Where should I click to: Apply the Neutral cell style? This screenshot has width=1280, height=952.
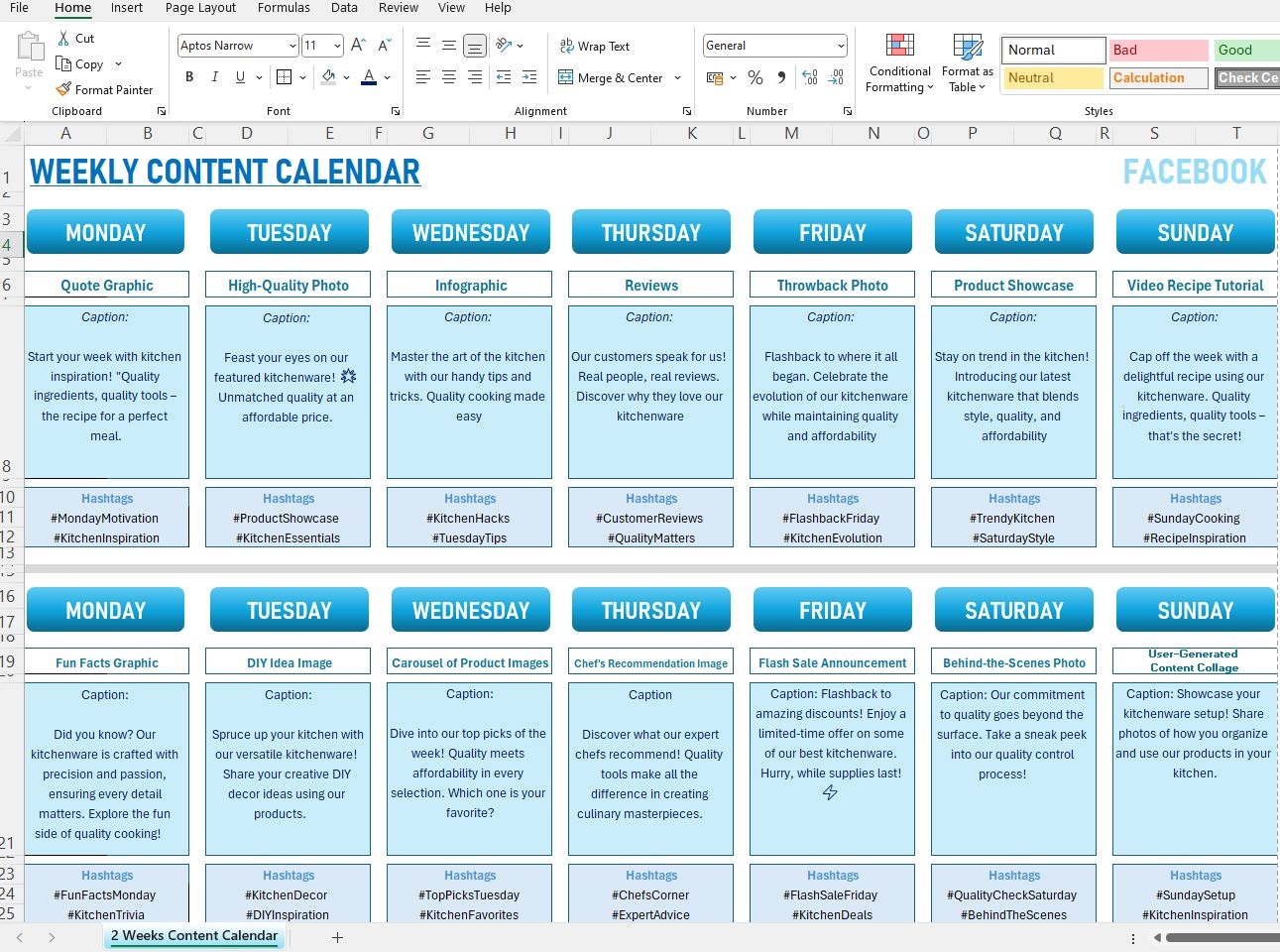tap(1053, 77)
